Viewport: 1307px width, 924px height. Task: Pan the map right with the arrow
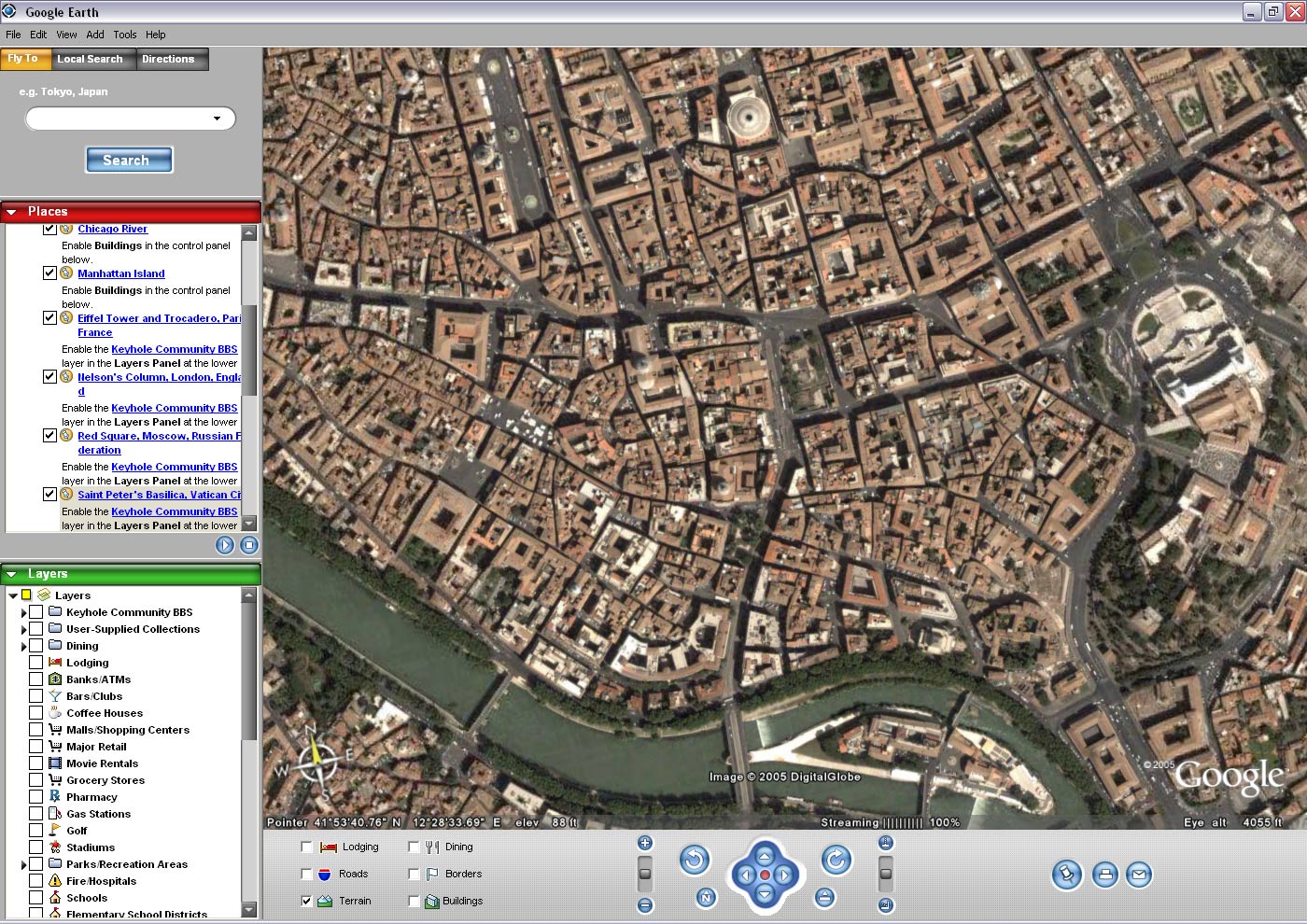pyautogui.click(x=784, y=875)
